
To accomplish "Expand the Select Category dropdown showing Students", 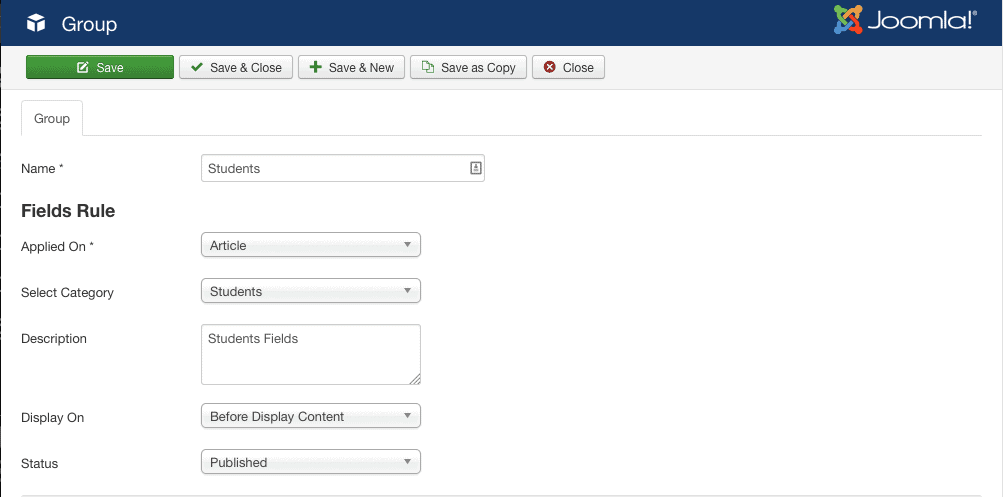I will pyautogui.click(x=311, y=291).
